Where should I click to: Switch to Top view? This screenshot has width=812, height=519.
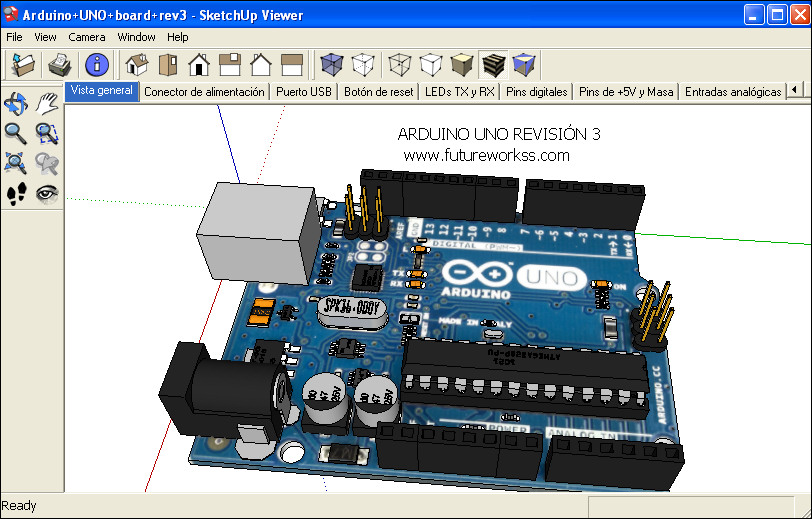coord(168,65)
